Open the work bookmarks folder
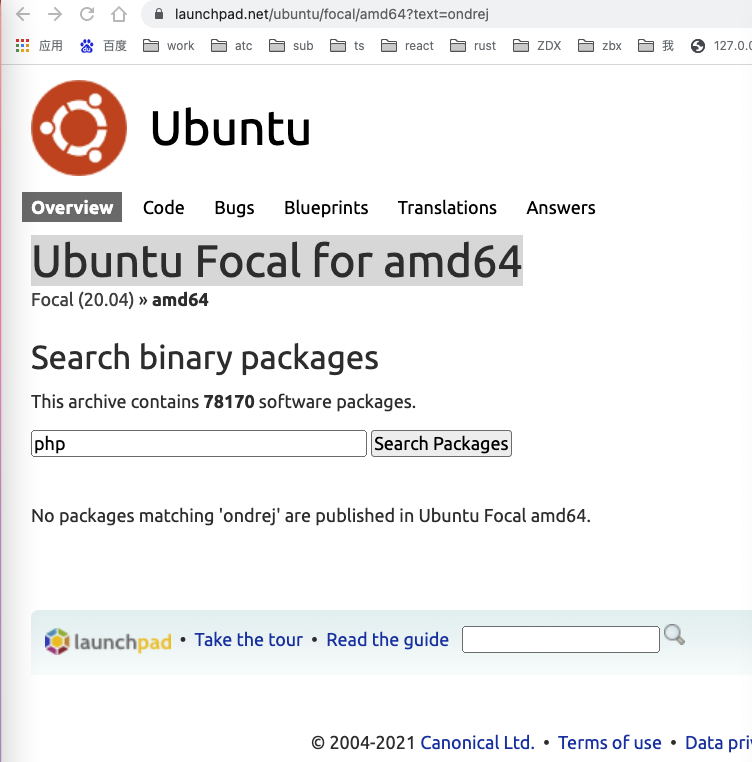Screen dimensions: 752x762 coord(168,46)
